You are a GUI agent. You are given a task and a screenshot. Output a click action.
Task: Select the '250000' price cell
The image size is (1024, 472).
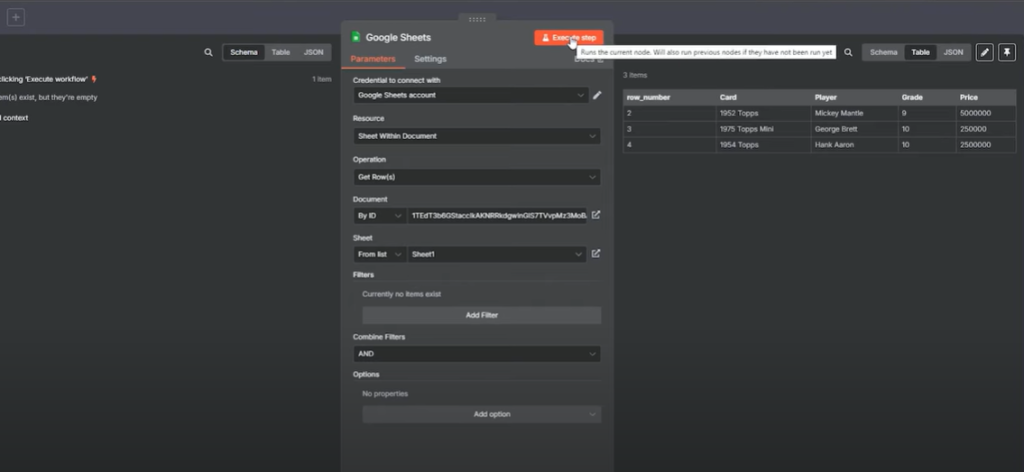[x=986, y=129]
